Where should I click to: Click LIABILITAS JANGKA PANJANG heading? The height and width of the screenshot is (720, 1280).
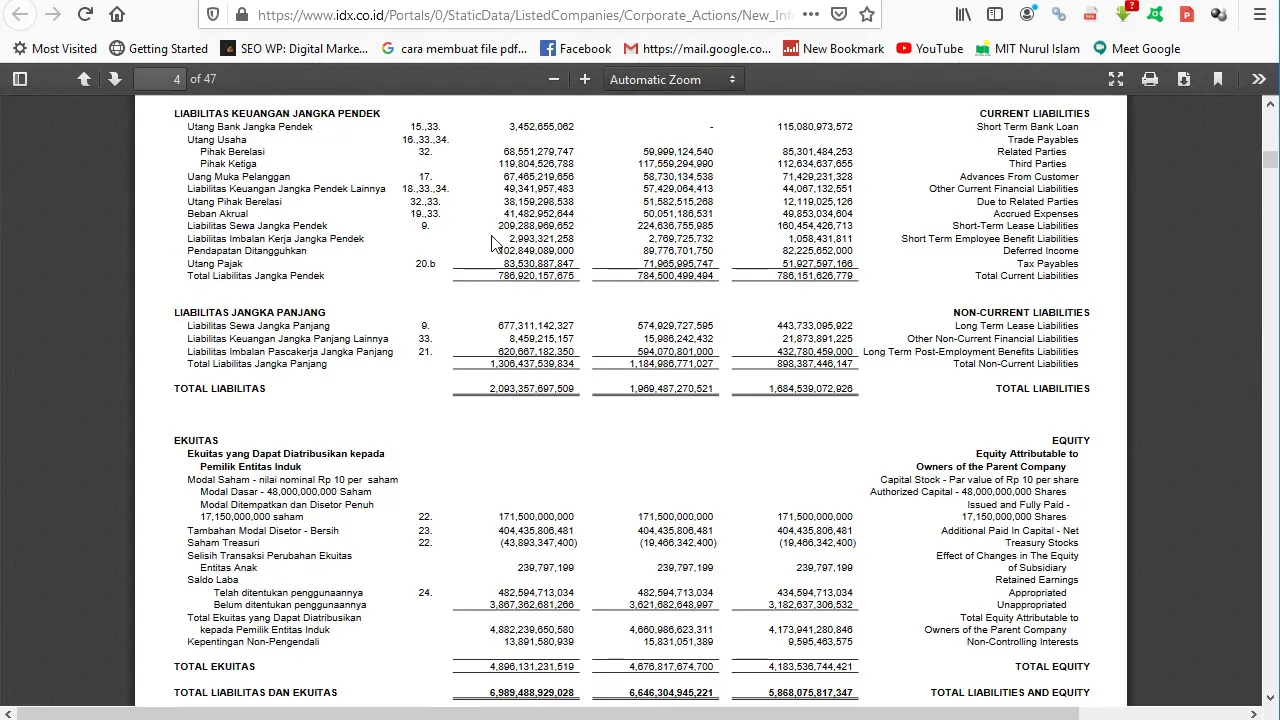point(249,312)
